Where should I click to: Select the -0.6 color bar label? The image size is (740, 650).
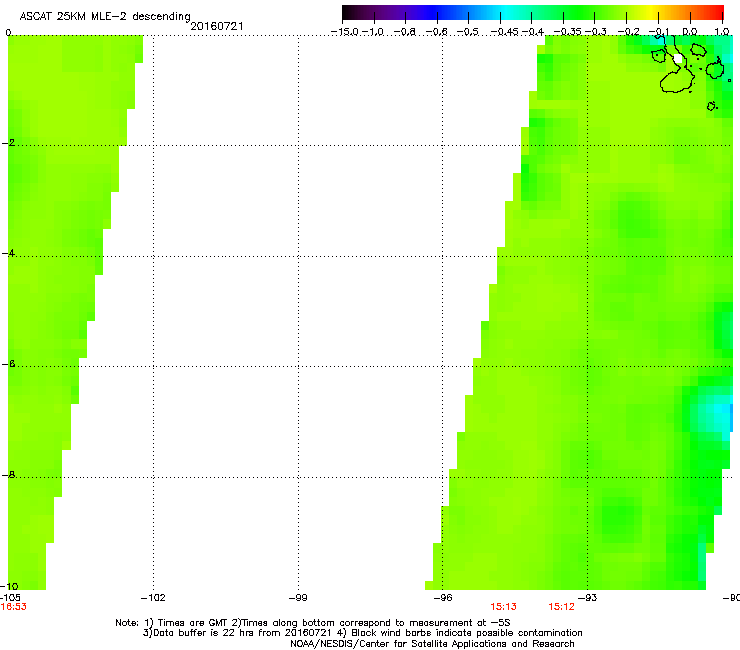[x=437, y=32]
